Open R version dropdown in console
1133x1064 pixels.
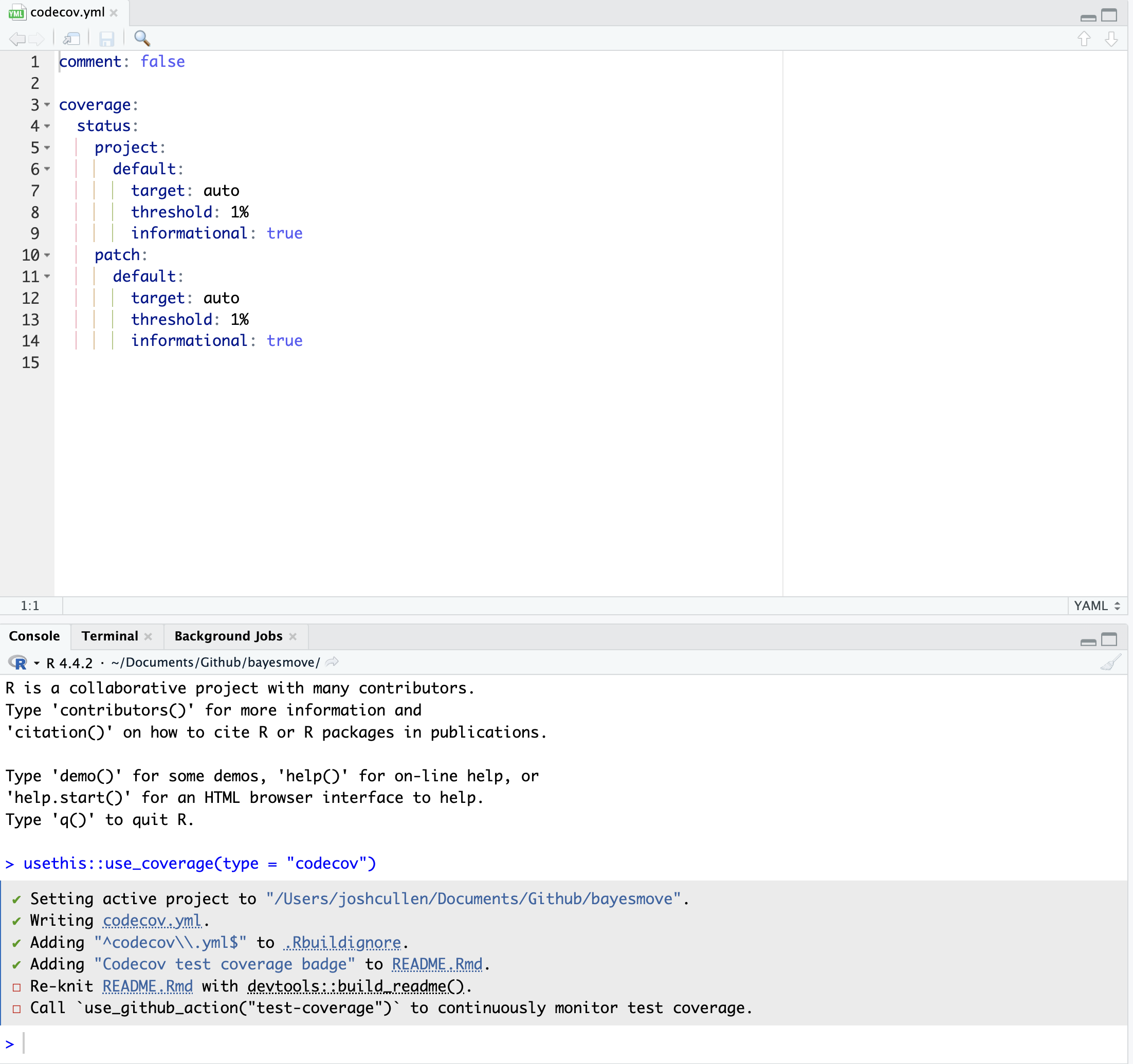[36, 663]
